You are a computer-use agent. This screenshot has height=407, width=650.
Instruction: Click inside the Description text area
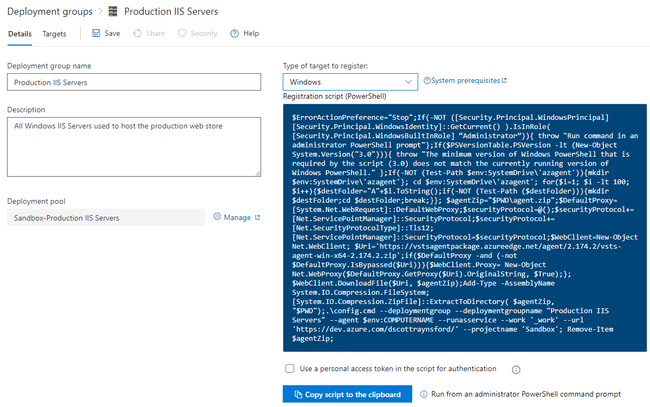point(134,147)
